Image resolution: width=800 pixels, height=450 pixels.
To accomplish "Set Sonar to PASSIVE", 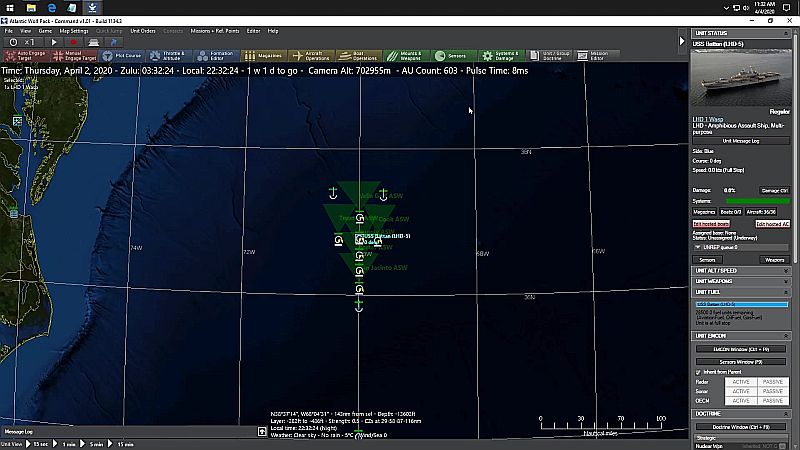I will 772,391.
